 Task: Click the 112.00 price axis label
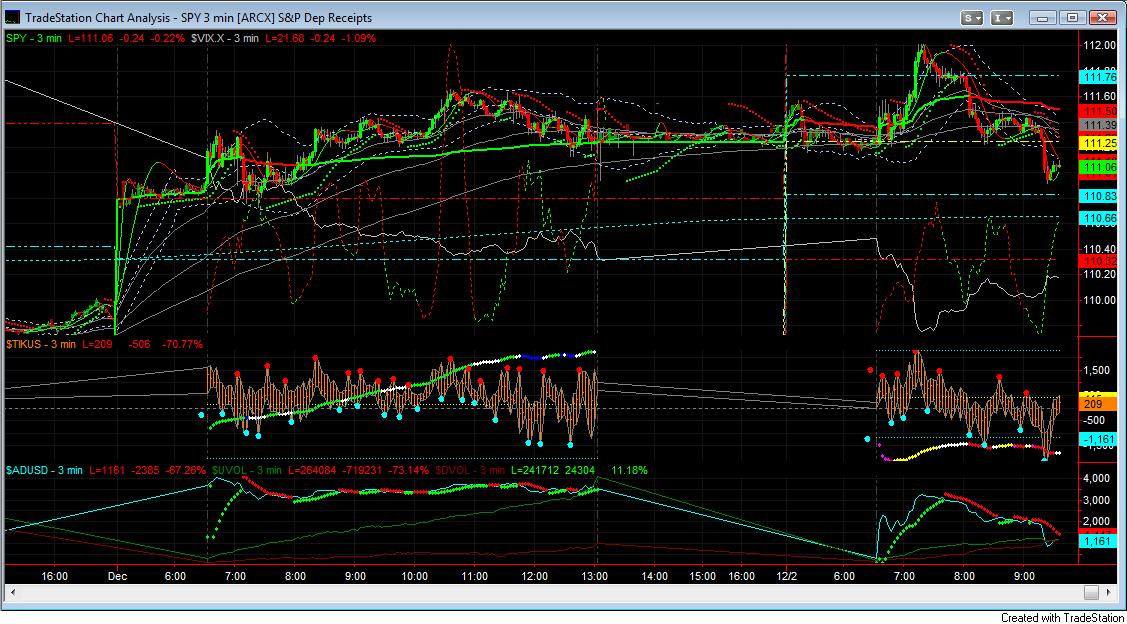point(1098,45)
